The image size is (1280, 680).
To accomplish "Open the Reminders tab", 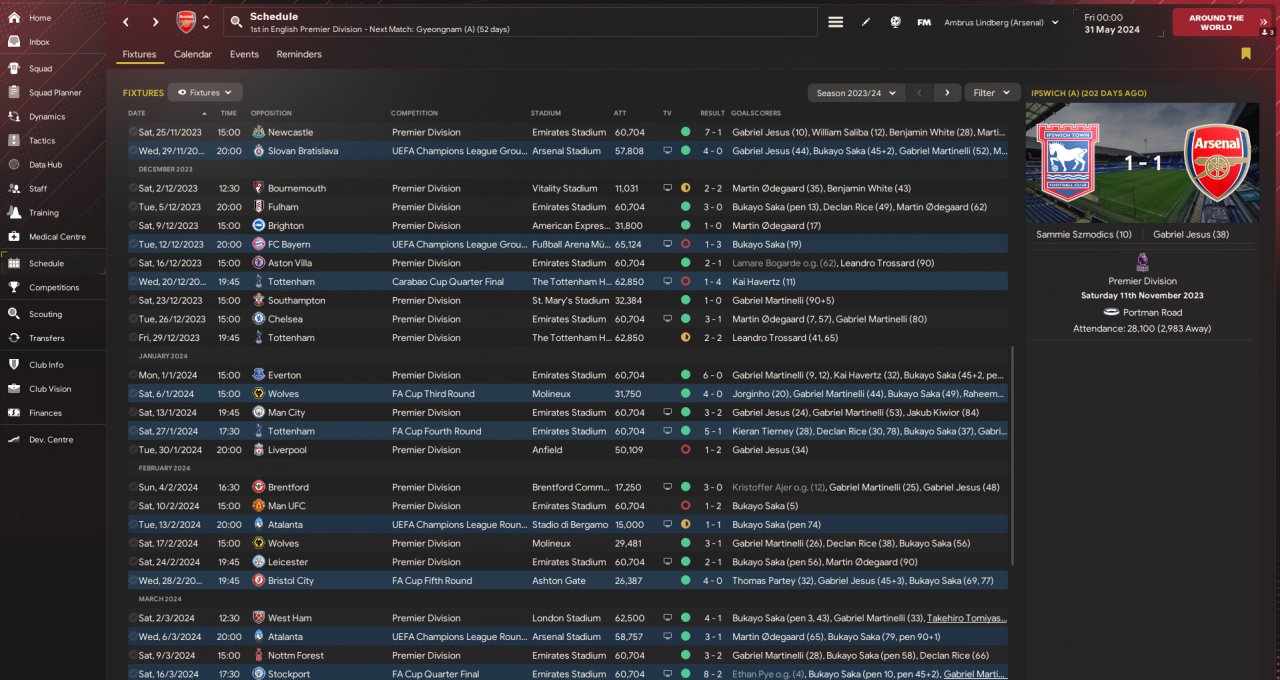I will [299, 54].
